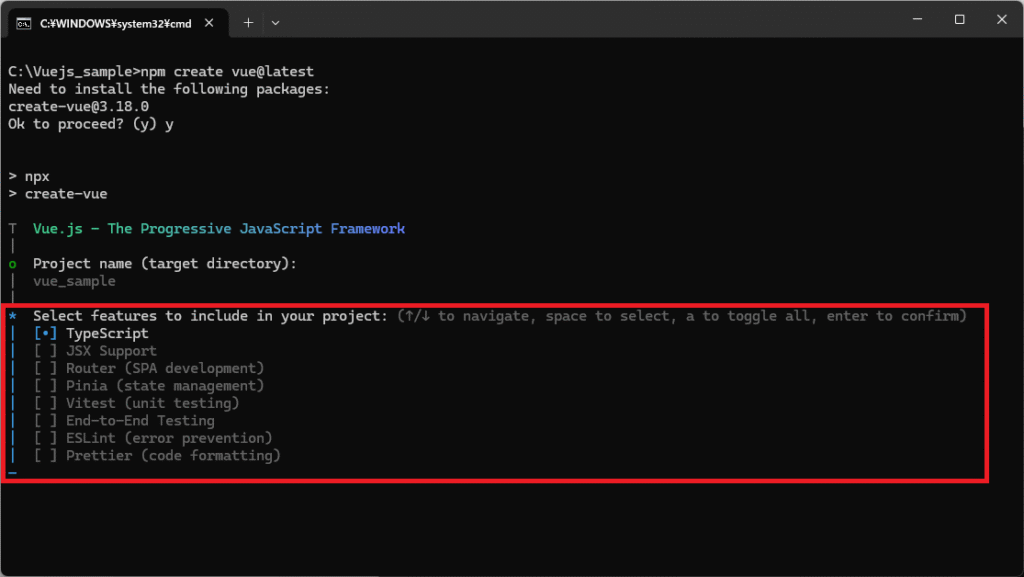Click the Select features prompt line
The height and width of the screenshot is (577, 1024).
[x=210, y=316]
